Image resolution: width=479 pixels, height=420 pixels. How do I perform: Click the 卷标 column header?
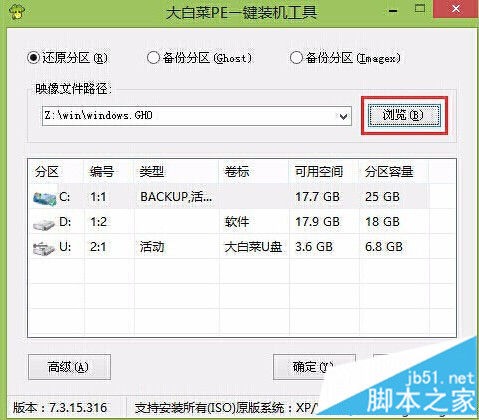254,172
